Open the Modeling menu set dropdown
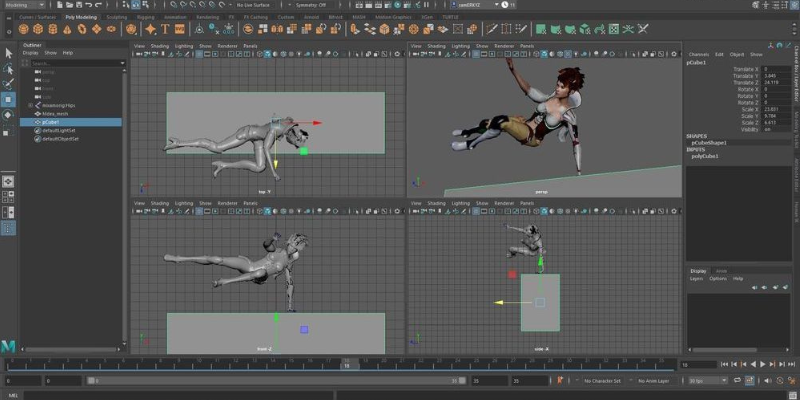Viewport: 800px width, 400px height. pyautogui.click(x=23, y=5)
